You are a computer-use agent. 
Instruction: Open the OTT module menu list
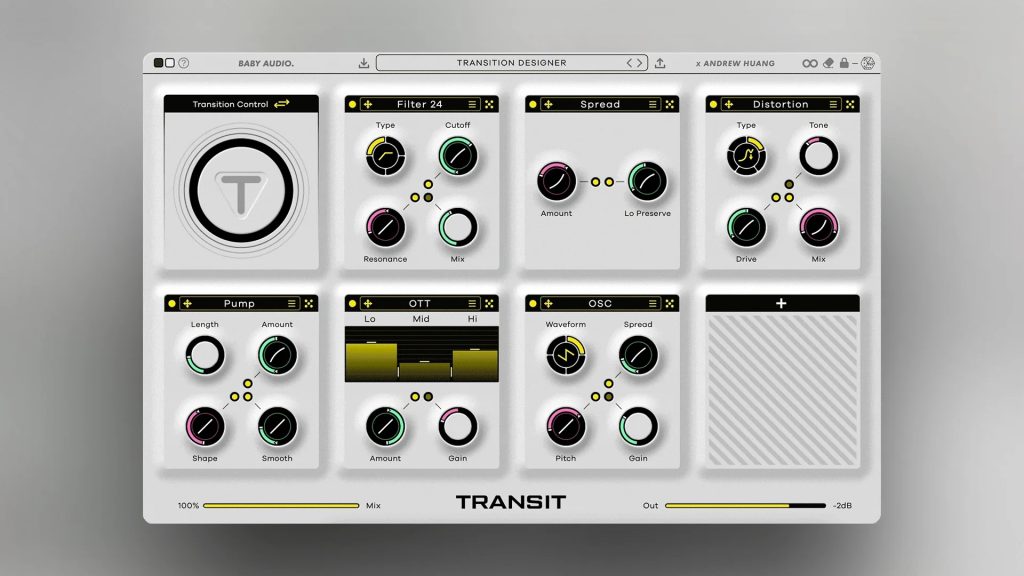[472, 303]
